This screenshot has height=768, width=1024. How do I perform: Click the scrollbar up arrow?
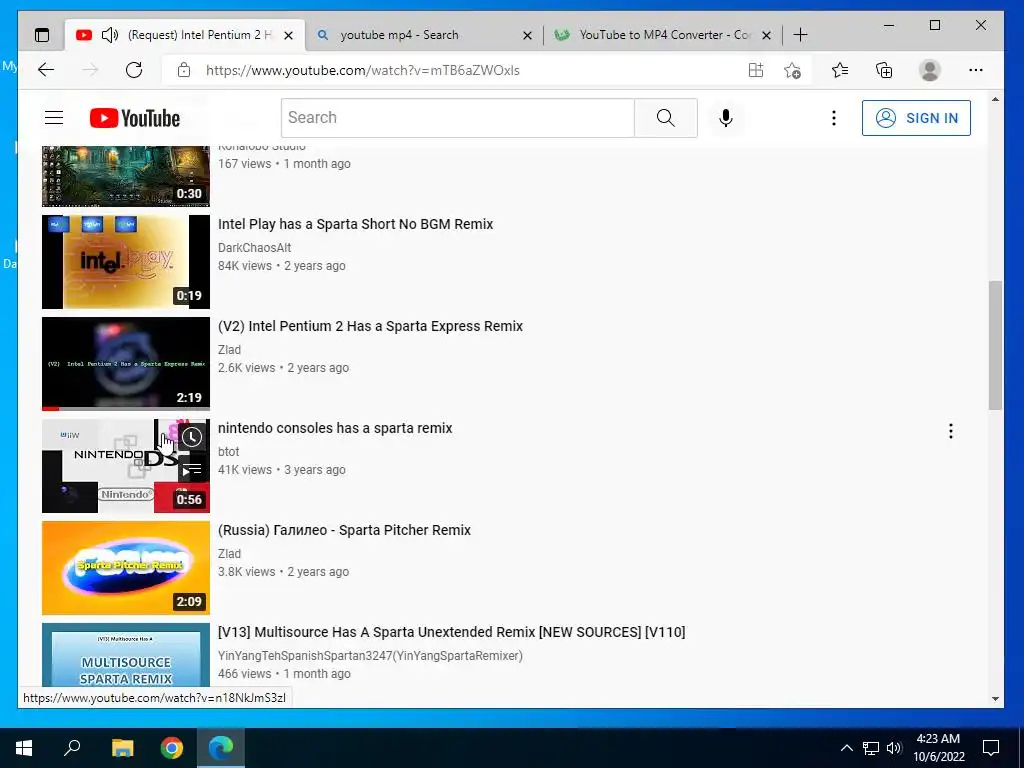tap(995, 99)
